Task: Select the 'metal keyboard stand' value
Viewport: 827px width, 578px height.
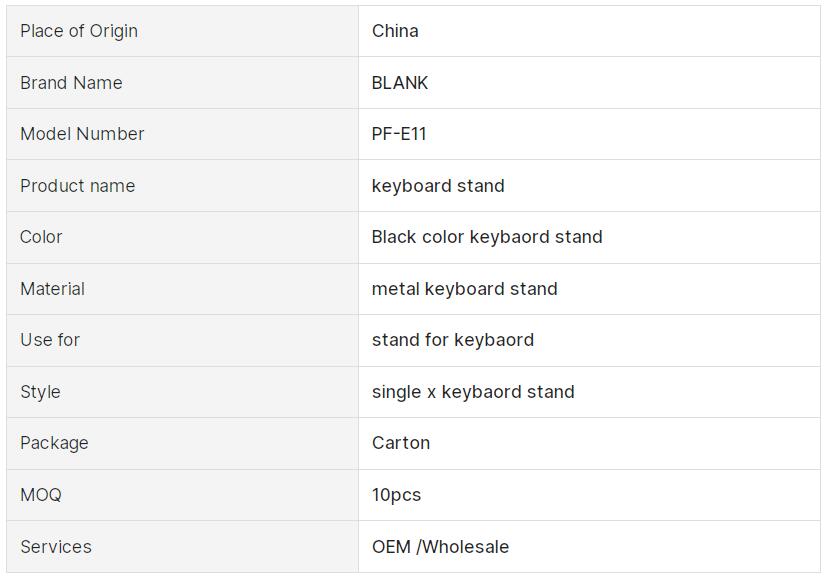Action: pyautogui.click(x=464, y=289)
